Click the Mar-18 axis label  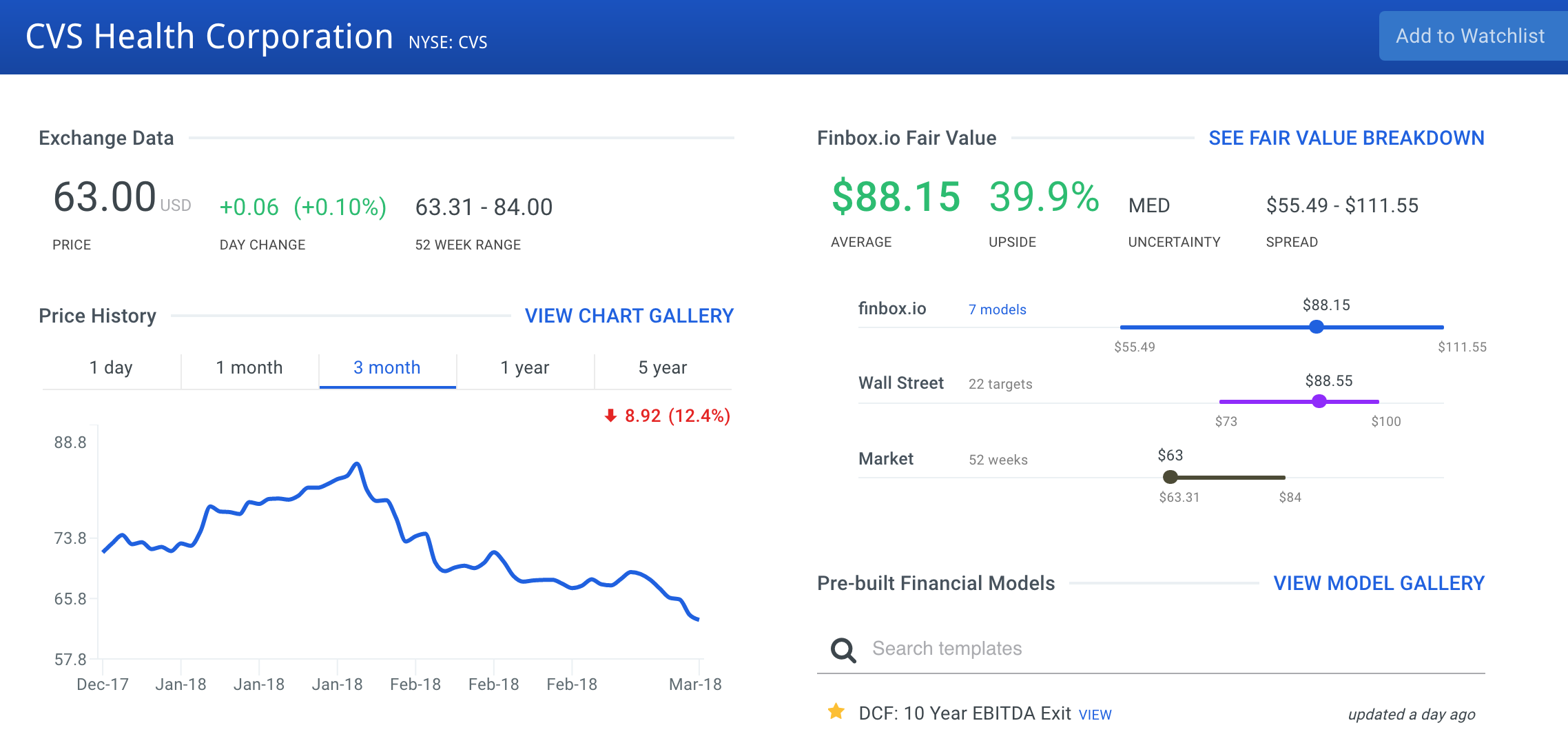coord(695,684)
